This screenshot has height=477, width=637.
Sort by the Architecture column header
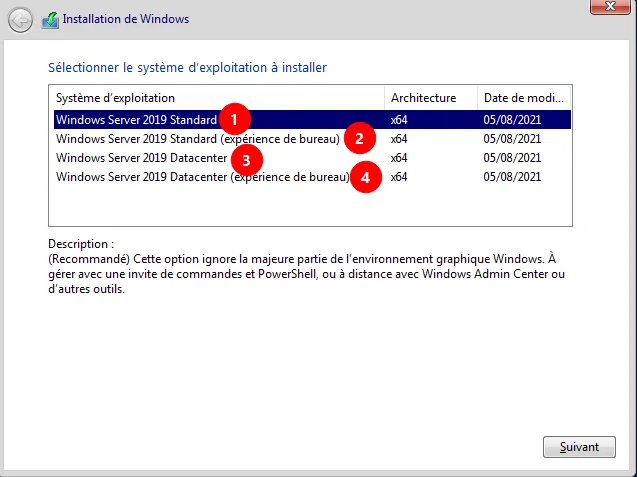(x=431, y=98)
